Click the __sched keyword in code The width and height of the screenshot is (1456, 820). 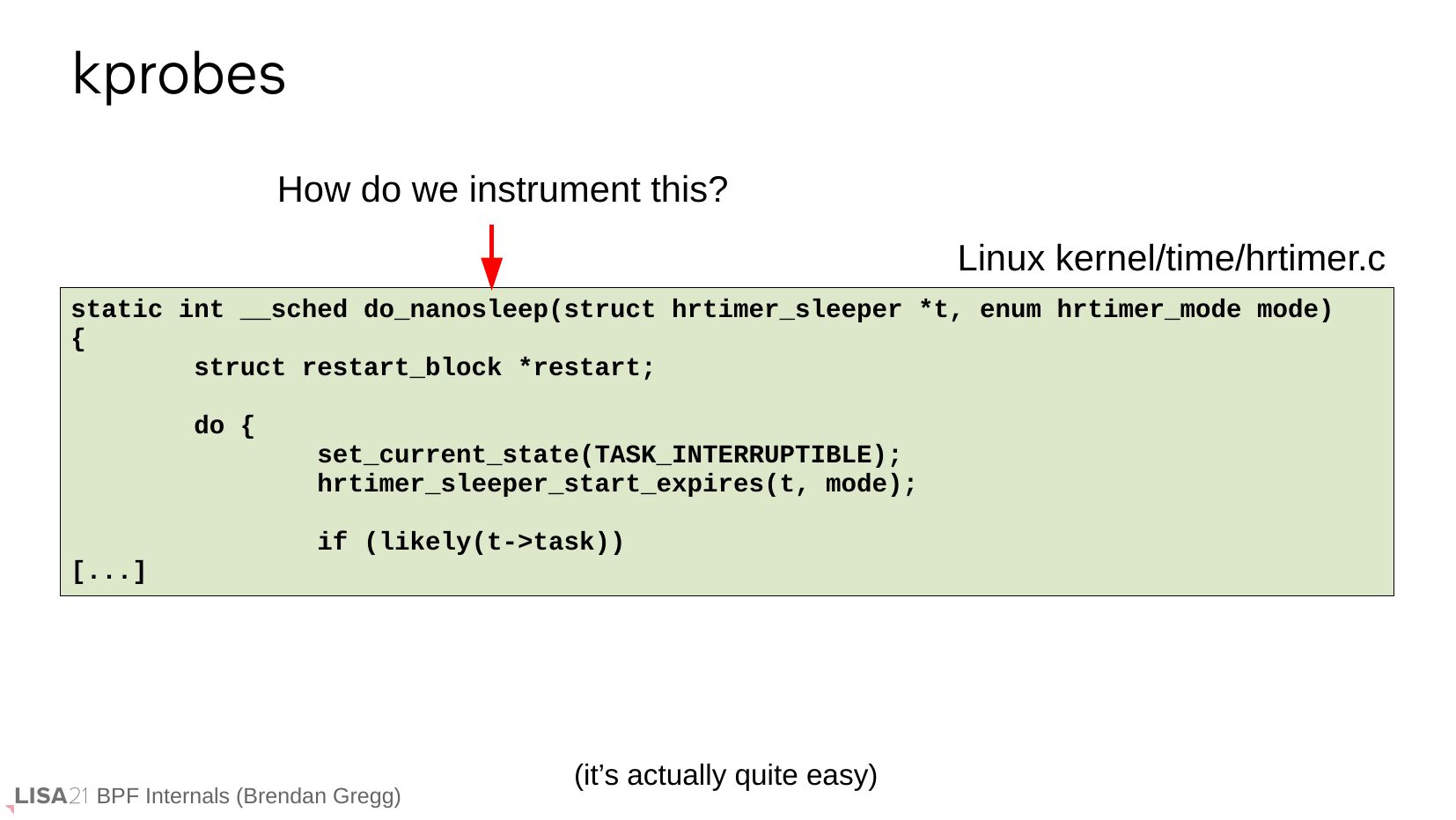(x=293, y=310)
